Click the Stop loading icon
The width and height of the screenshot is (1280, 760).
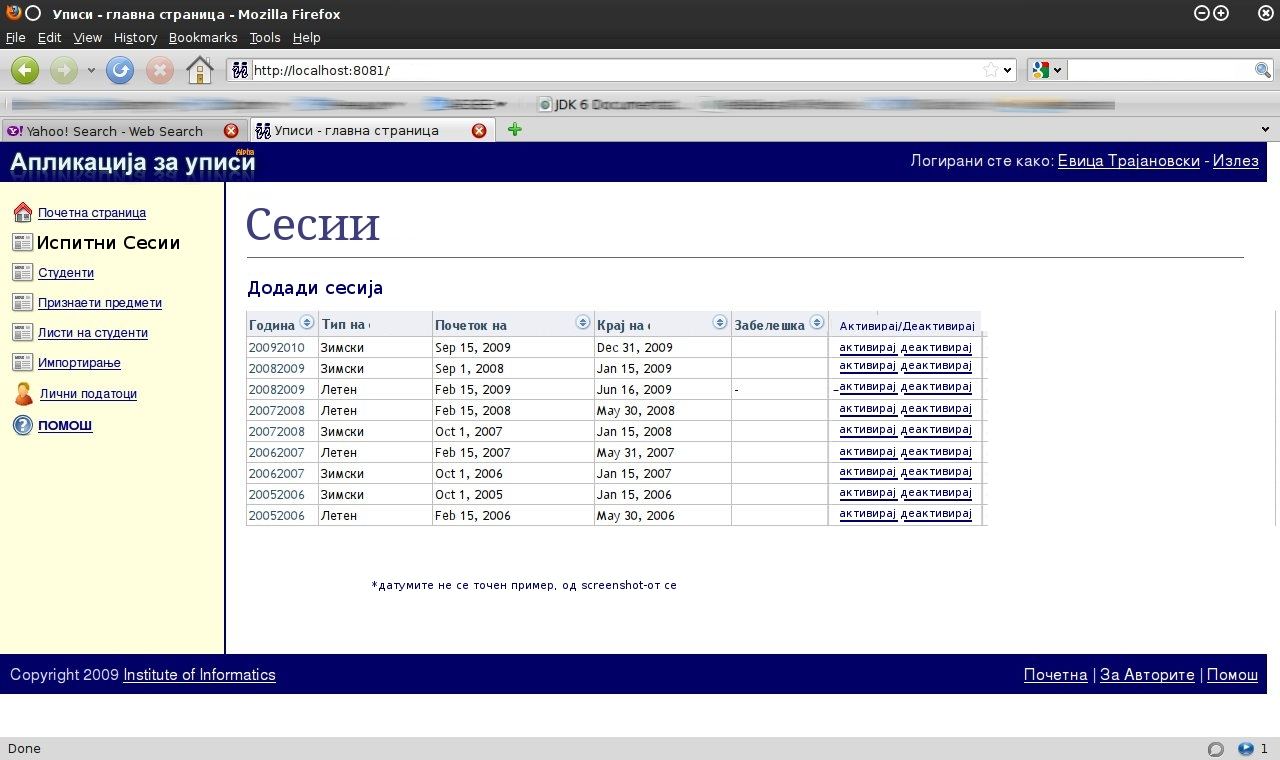coord(160,70)
